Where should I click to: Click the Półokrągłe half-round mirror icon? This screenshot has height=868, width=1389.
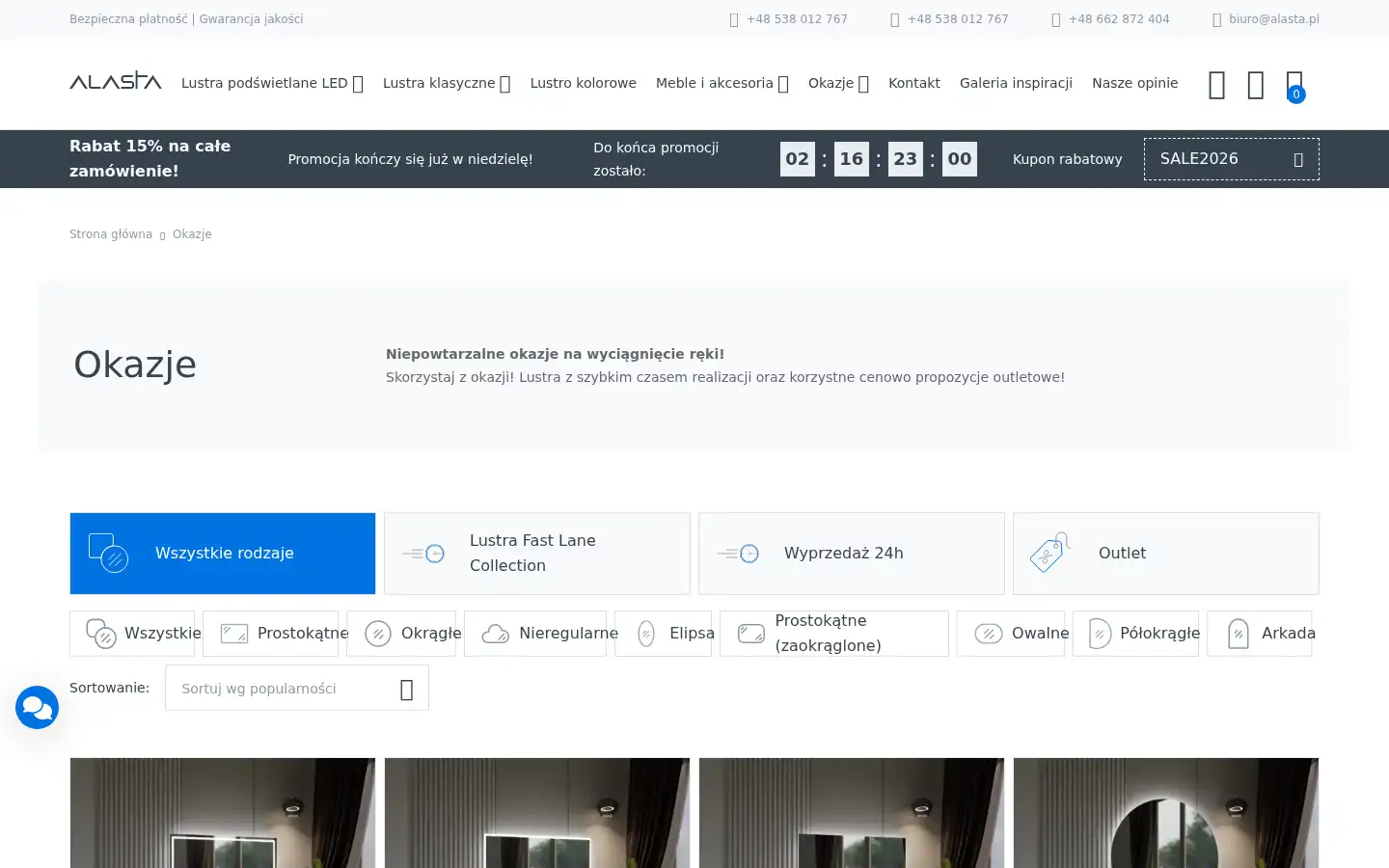(1100, 634)
